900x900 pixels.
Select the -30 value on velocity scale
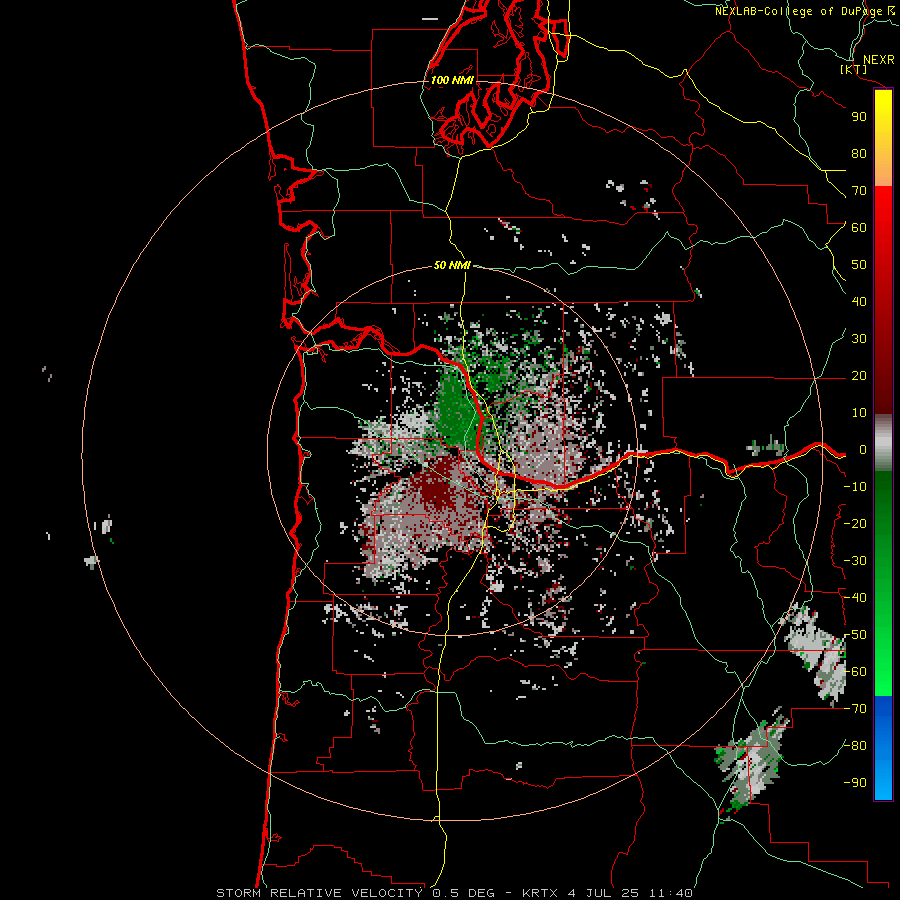tap(855, 561)
